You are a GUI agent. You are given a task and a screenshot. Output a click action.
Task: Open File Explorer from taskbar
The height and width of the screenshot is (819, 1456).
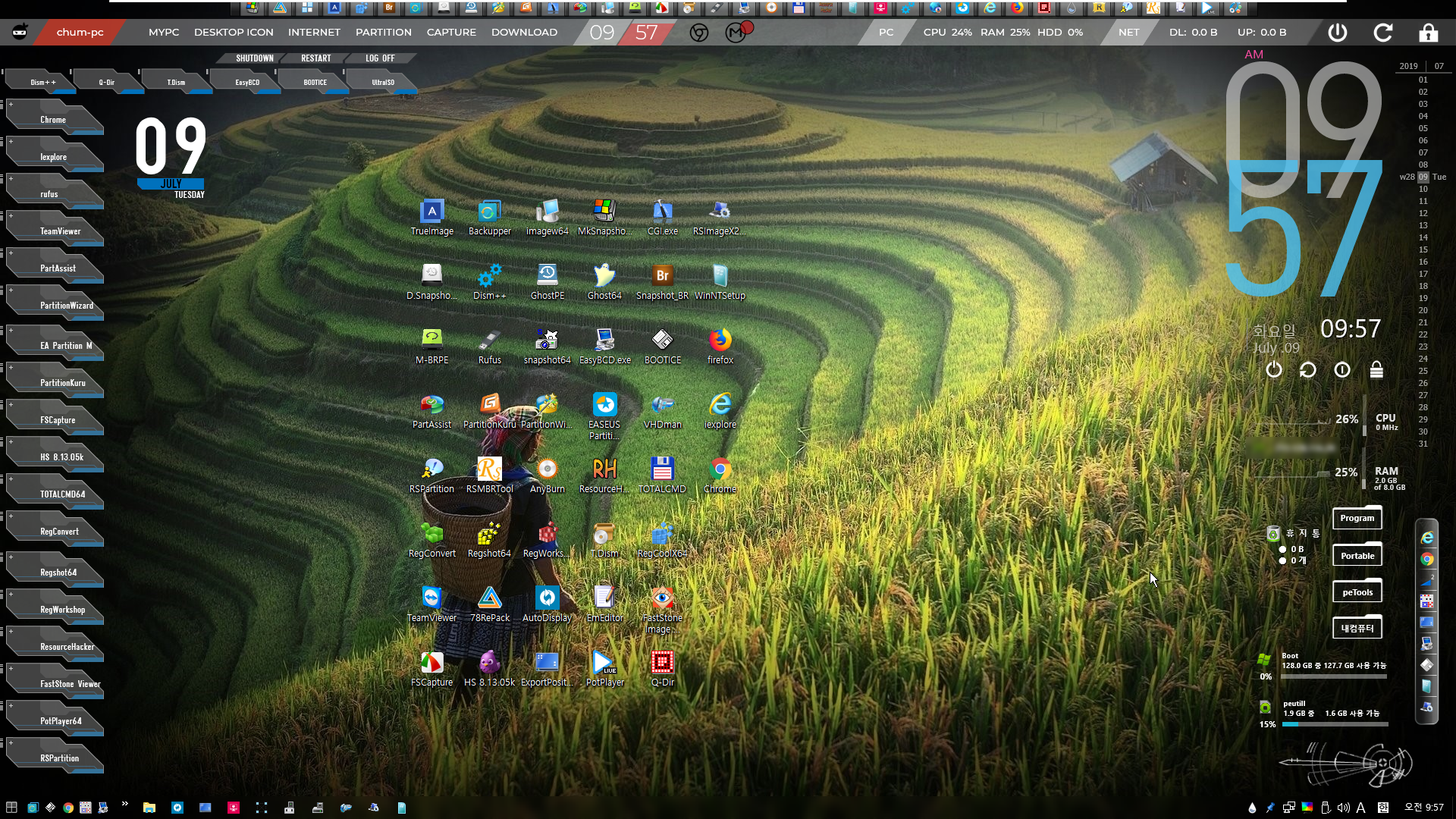149,808
